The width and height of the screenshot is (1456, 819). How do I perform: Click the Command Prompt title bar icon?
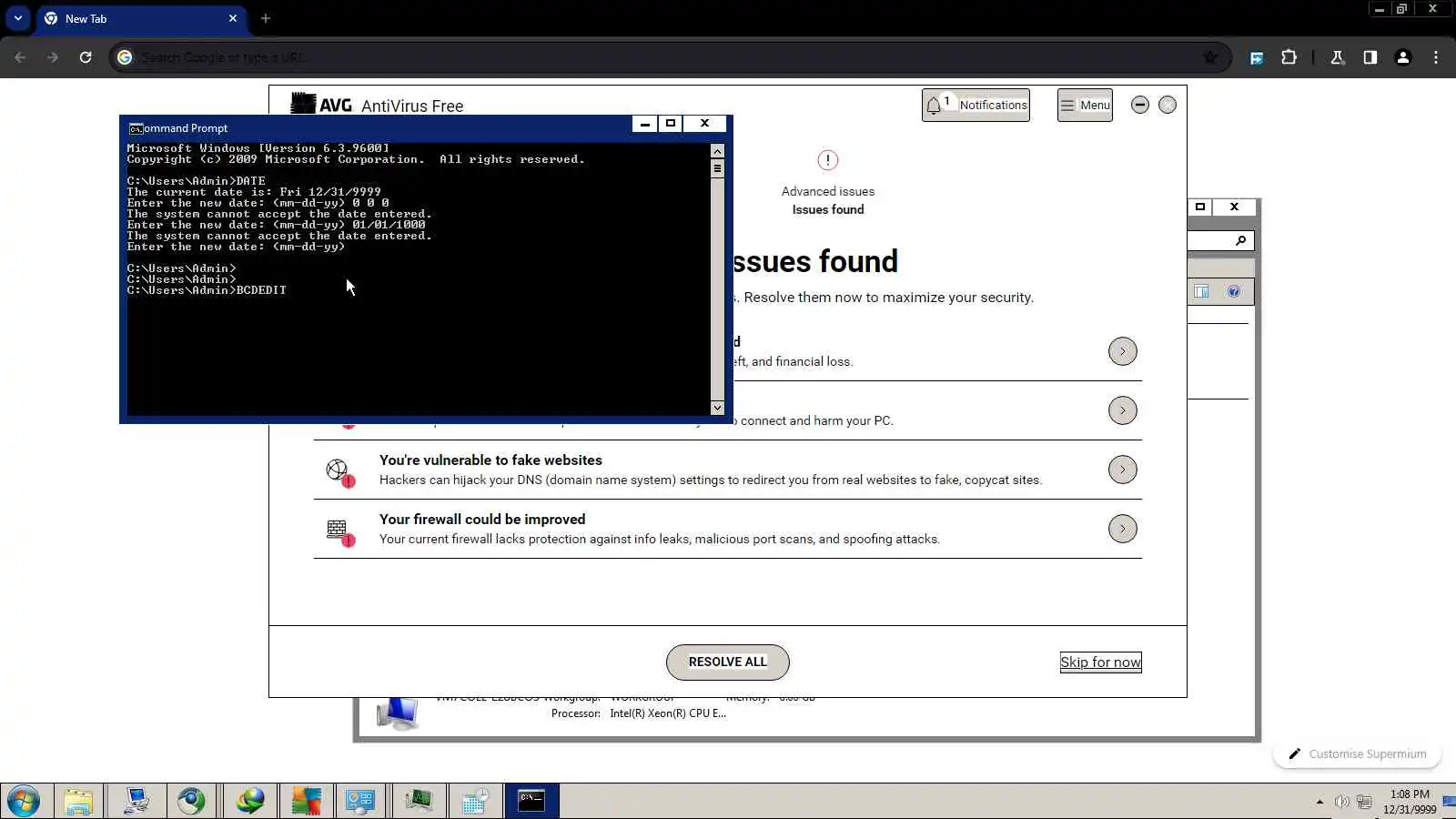pos(136,128)
